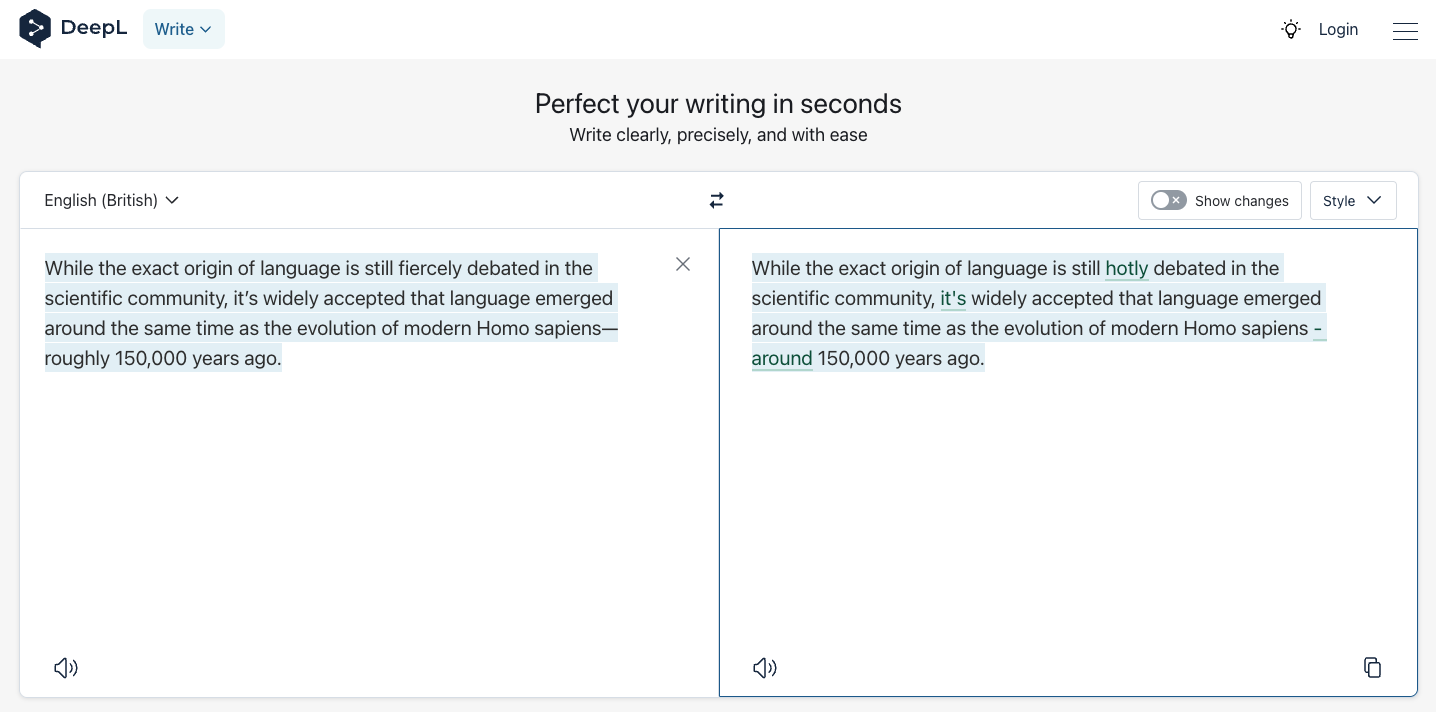Click the underlined 'around' suggestion
Image resolution: width=1436 pixels, height=712 pixels.
point(780,358)
